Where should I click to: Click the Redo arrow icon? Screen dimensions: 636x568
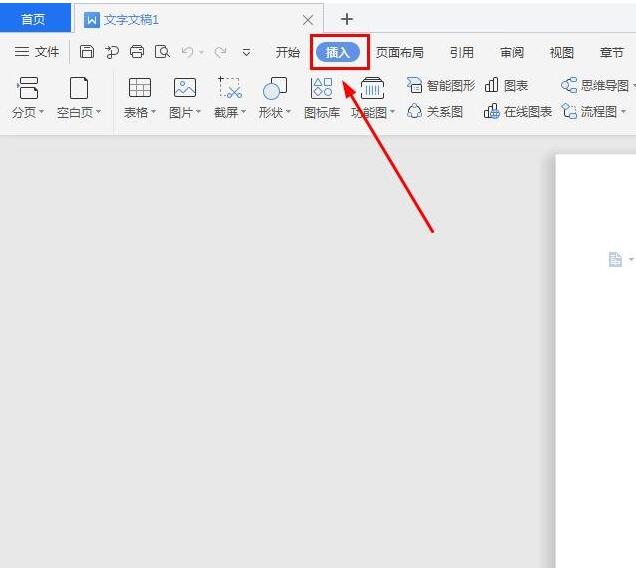221,52
